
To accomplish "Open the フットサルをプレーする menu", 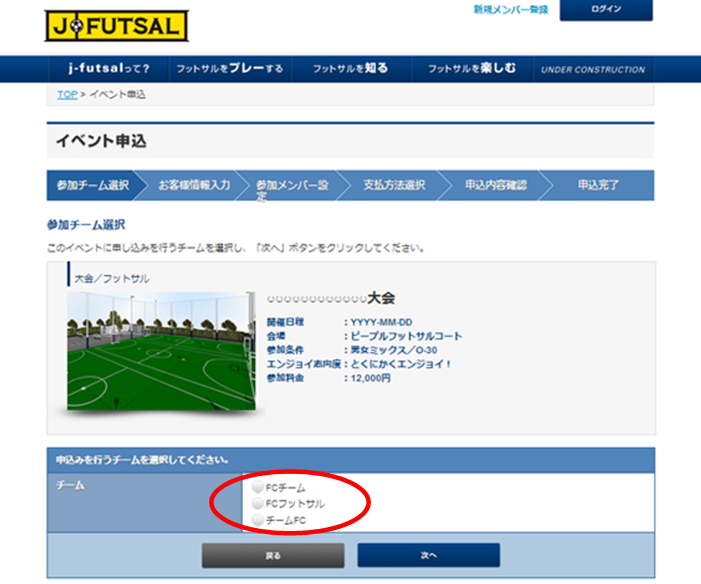I will tap(229, 69).
